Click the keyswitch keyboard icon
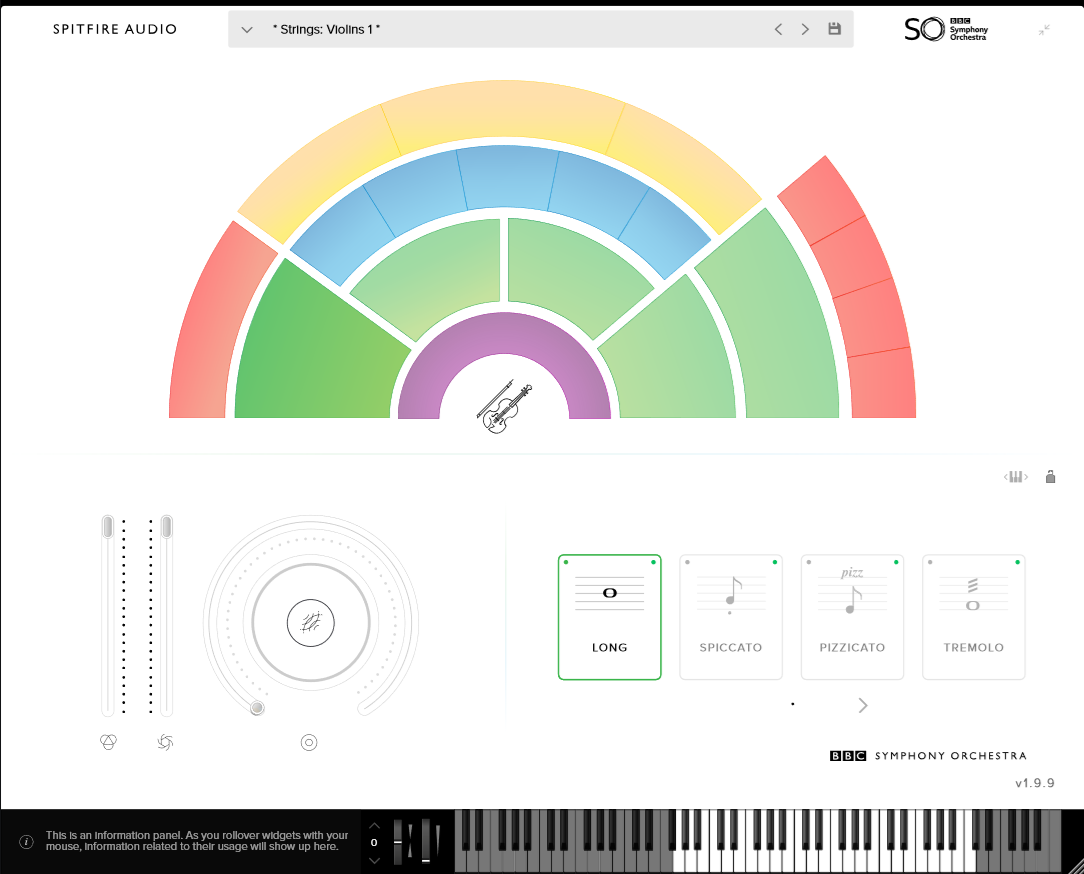The width and height of the screenshot is (1084, 874). tap(1016, 477)
